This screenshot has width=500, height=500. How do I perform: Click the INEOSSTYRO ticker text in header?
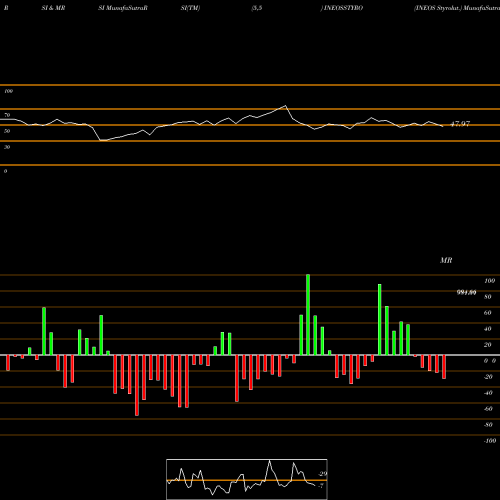coord(343,8)
